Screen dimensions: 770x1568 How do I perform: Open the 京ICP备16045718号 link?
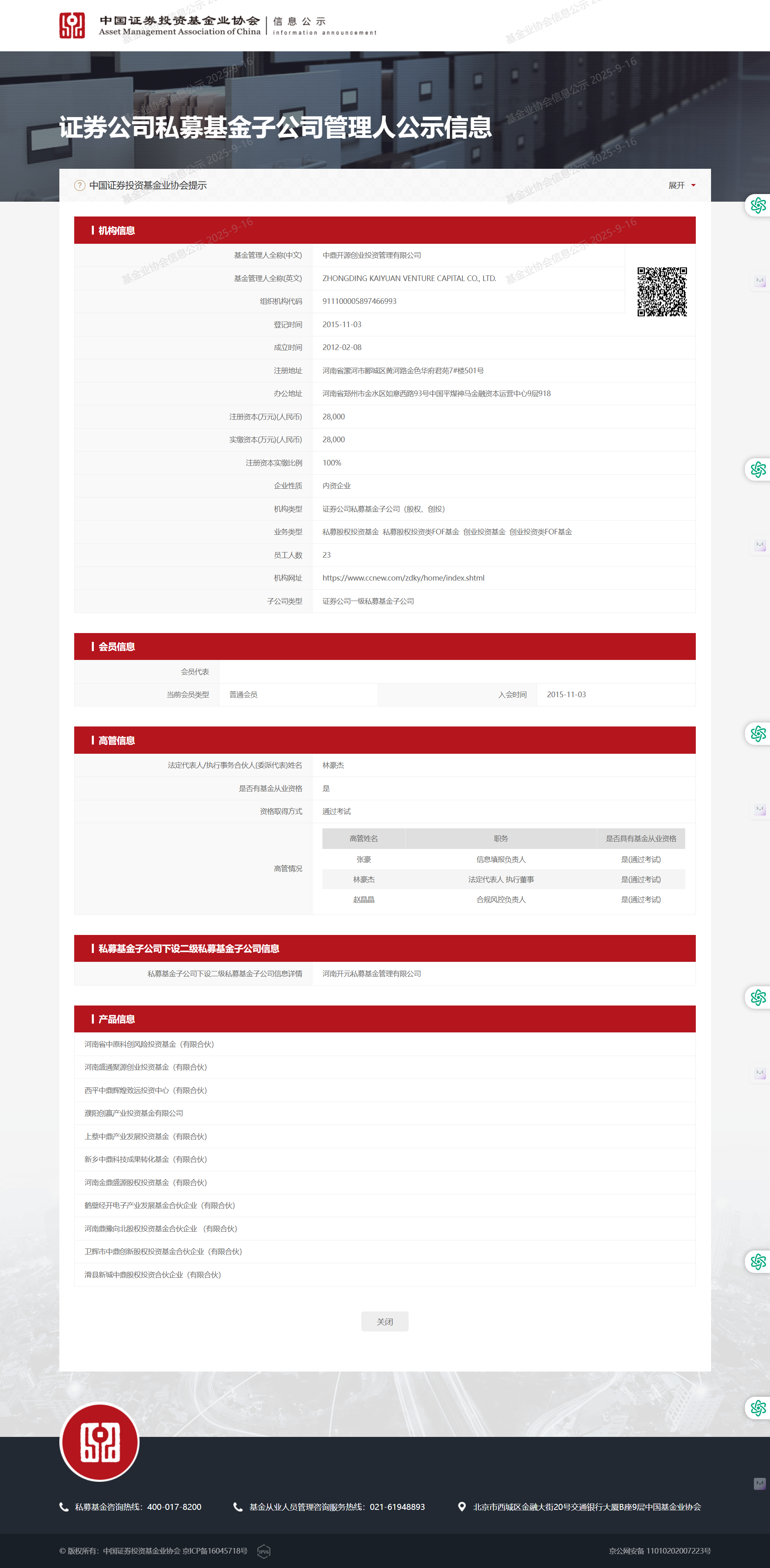coord(215,1551)
